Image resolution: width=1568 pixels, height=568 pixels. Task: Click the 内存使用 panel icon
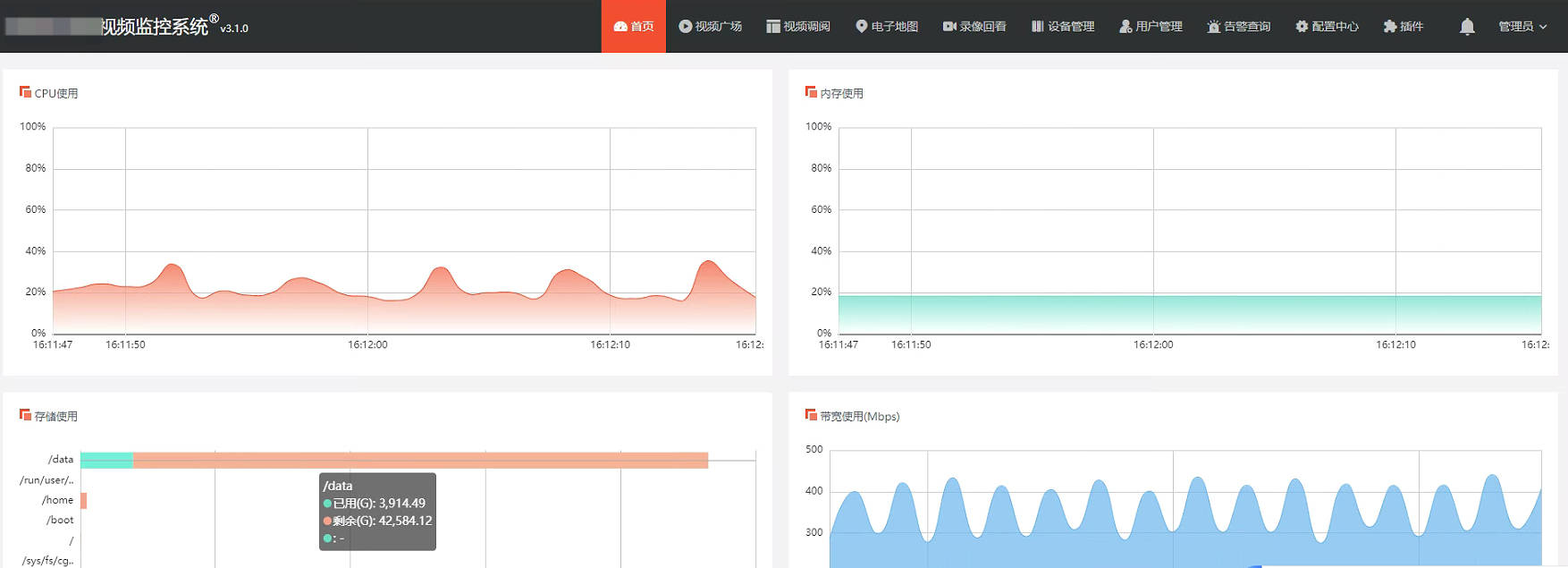811,92
